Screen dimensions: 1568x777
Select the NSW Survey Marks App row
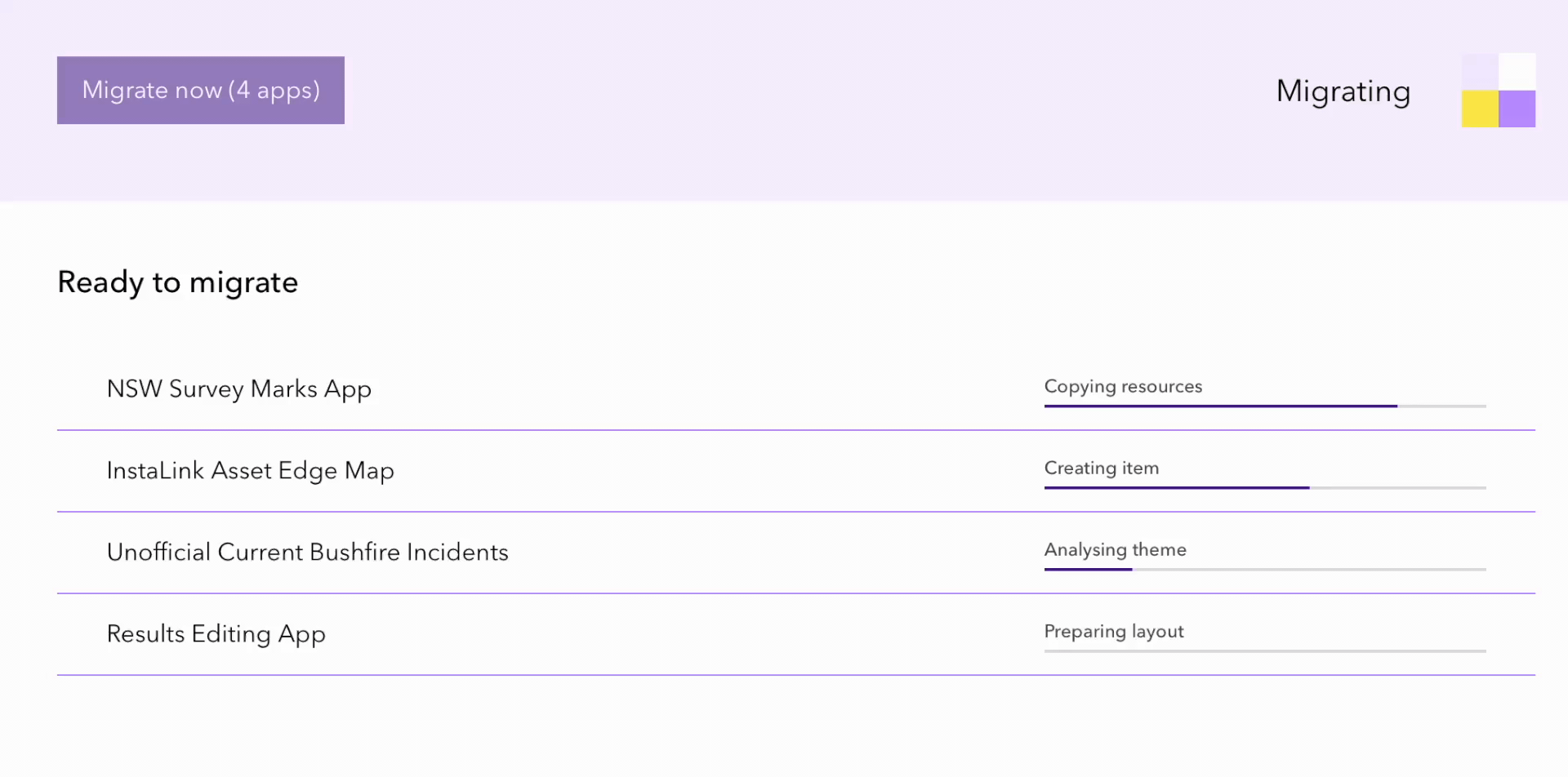point(796,389)
